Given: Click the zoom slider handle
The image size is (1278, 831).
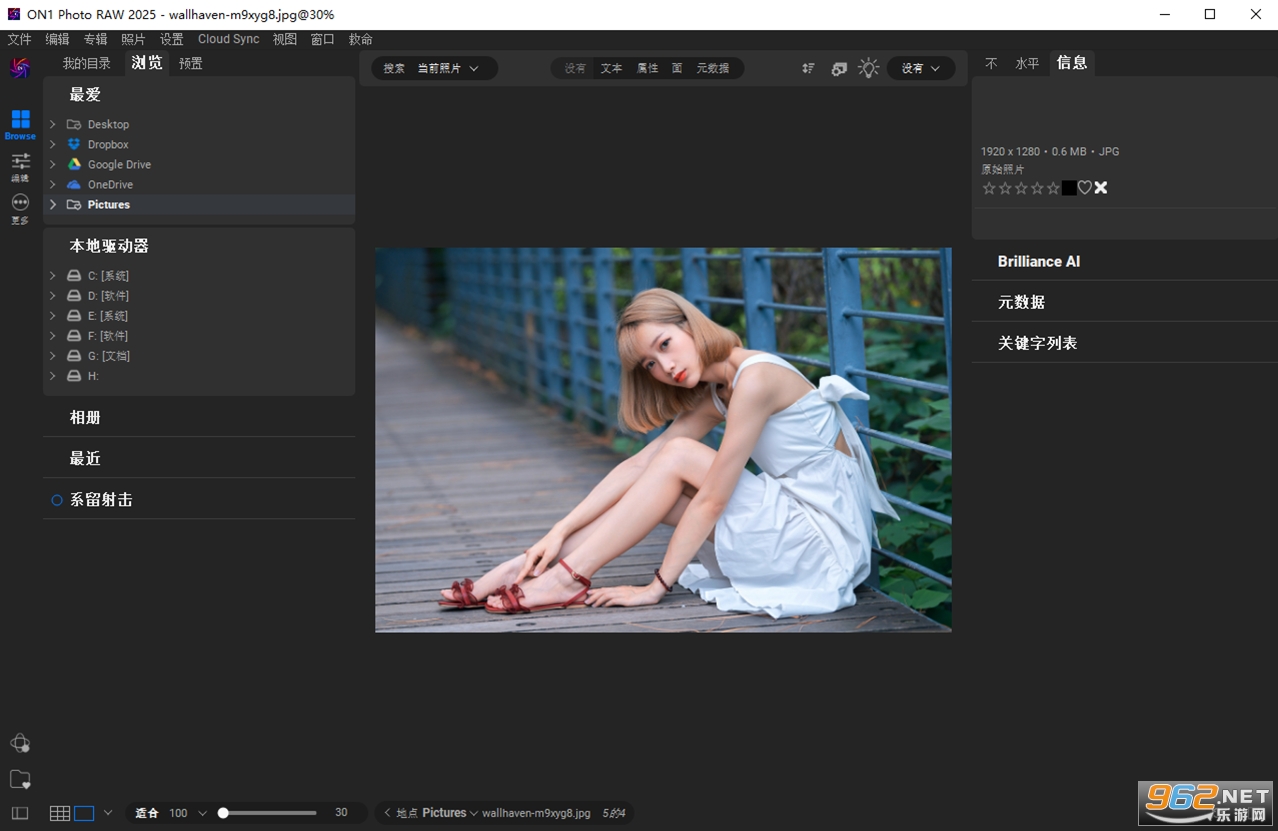Looking at the screenshot, I should click(223, 813).
